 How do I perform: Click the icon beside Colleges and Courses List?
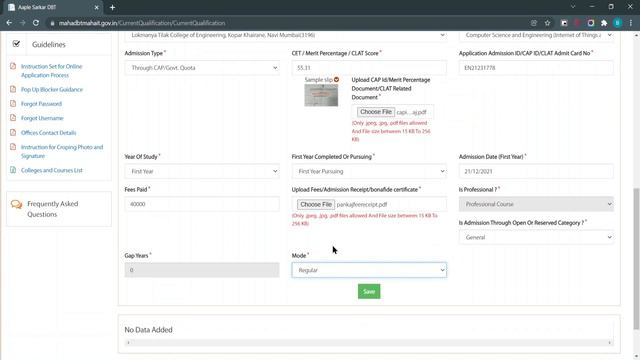pyautogui.click(x=13, y=170)
